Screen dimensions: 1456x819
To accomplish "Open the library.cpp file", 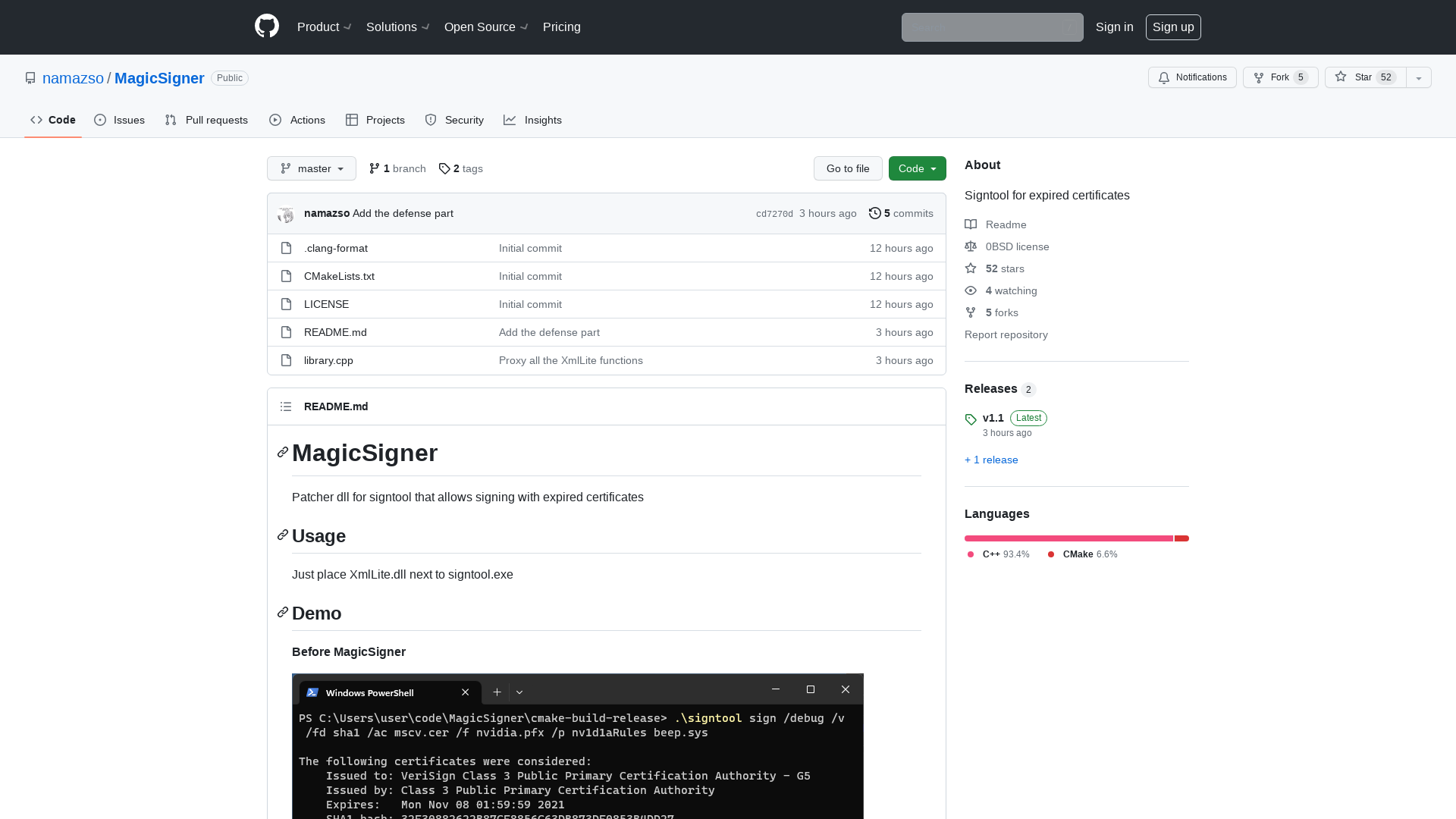I will click(x=328, y=360).
